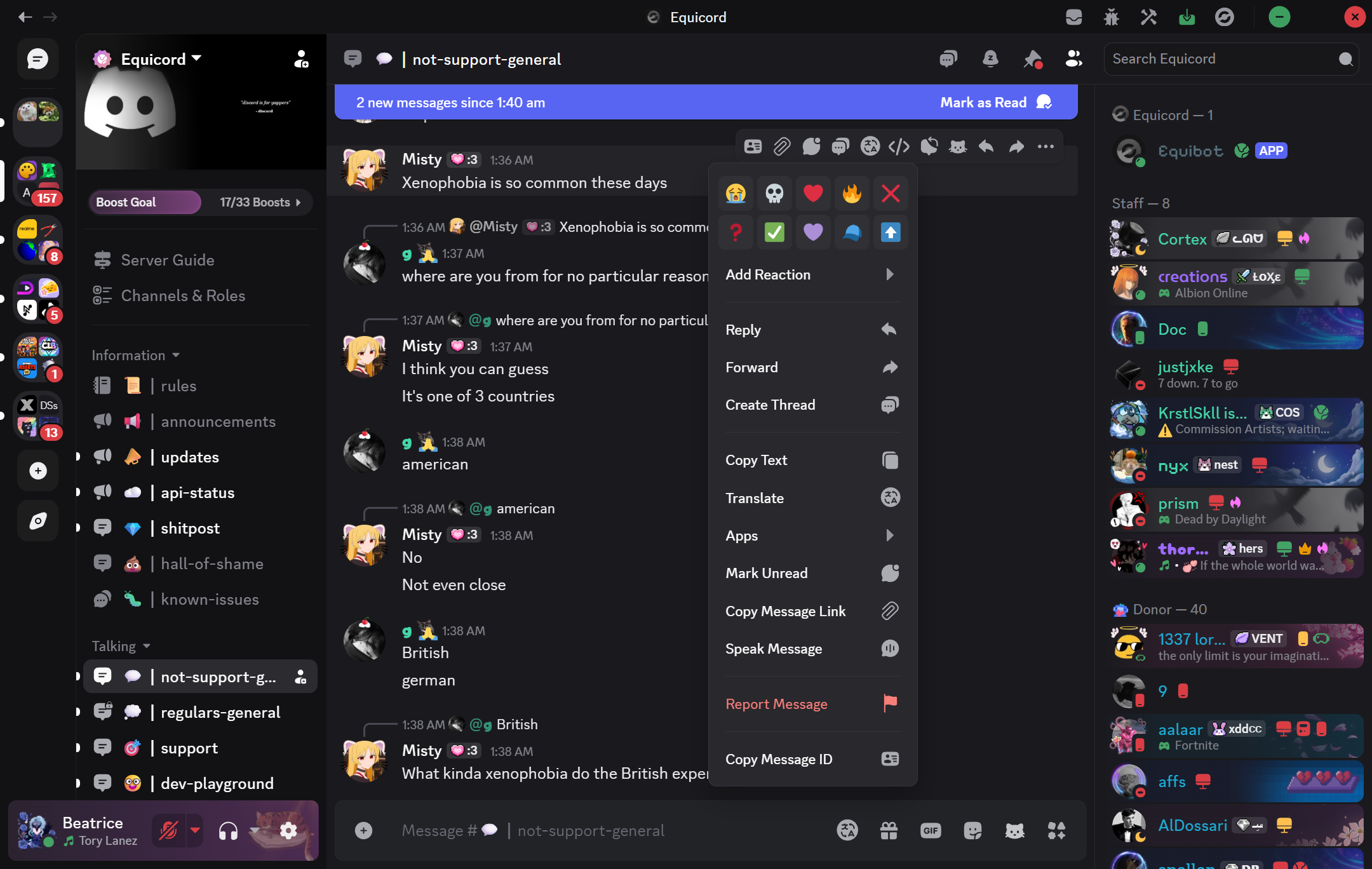React with the red question mark emoji
The height and width of the screenshot is (869, 1372).
736,232
